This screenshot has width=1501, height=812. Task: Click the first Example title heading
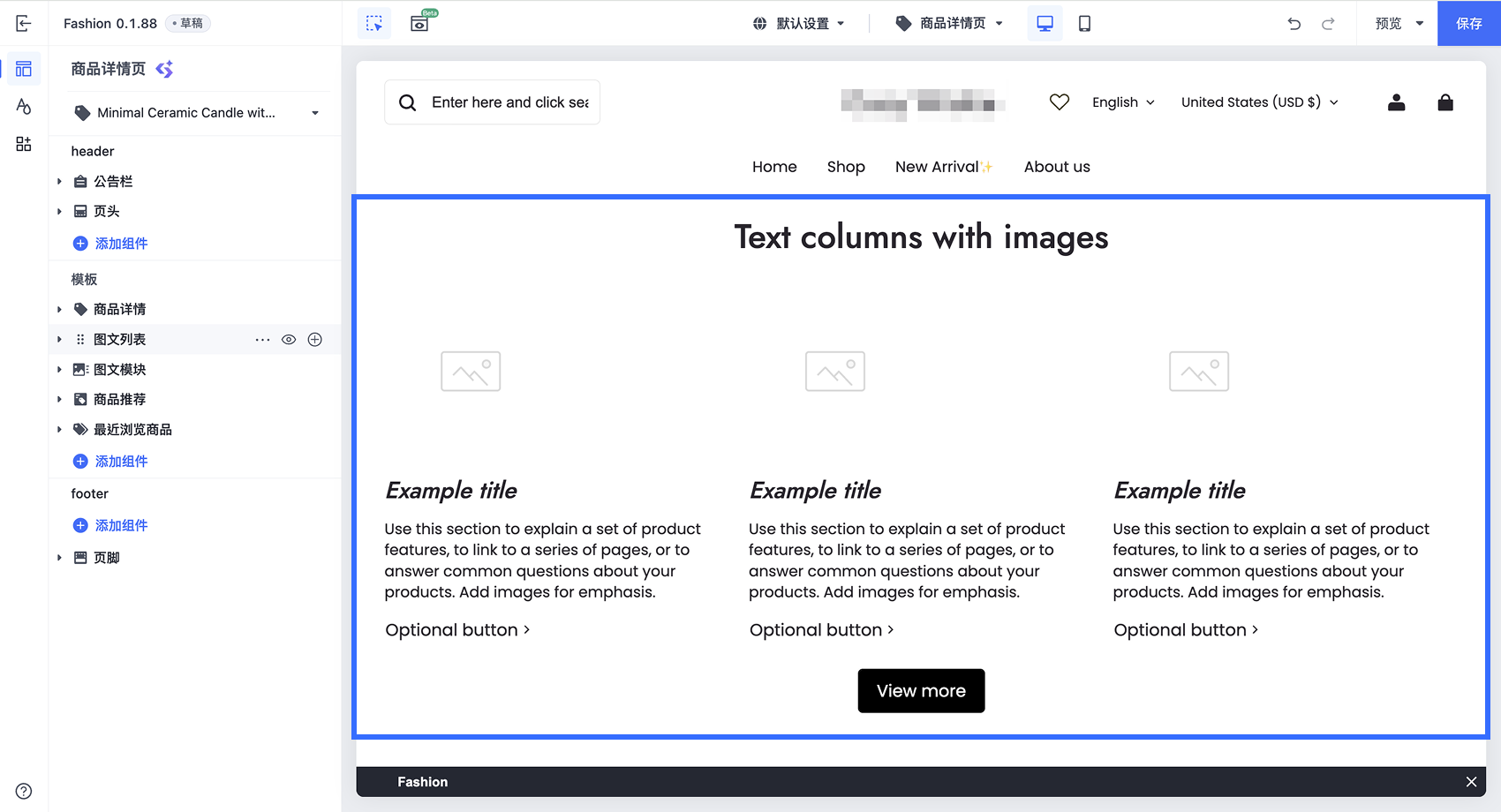(451, 491)
